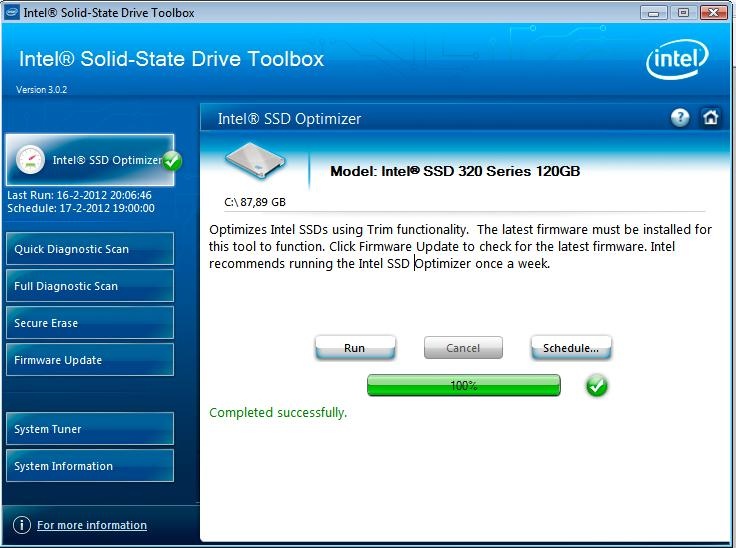Click the green success checkmark beside progress bar

(597, 386)
